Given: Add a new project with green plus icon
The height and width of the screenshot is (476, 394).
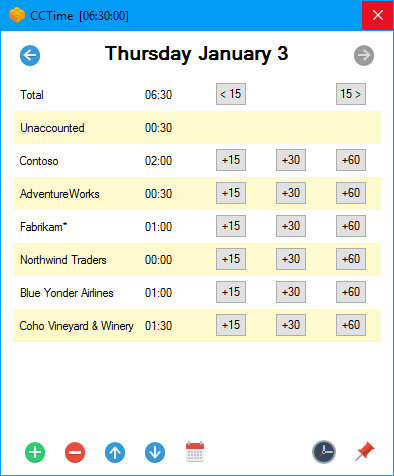Looking at the screenshot, I should 35,452.
